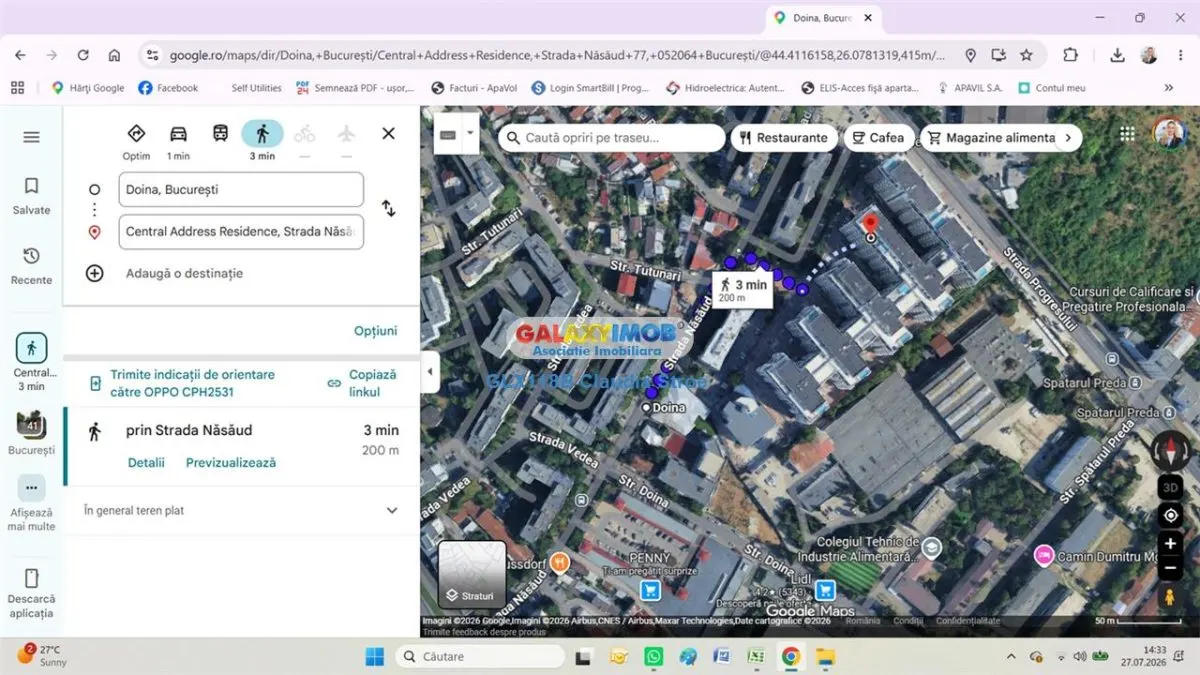Activate the Street View pegman
The image size is (1200, 675).
[1170, 597]
